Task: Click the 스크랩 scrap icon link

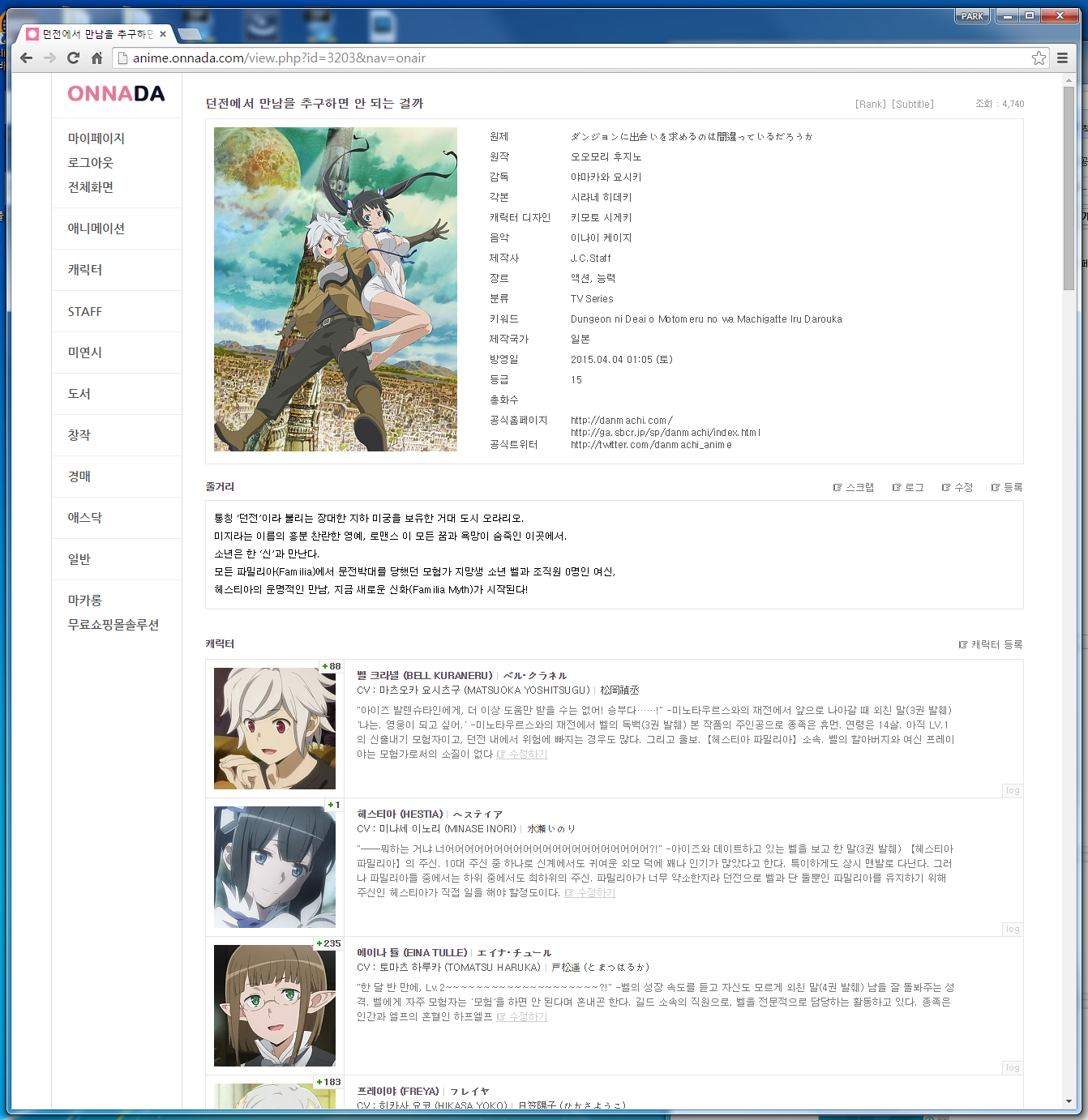Action: point(854,487)
